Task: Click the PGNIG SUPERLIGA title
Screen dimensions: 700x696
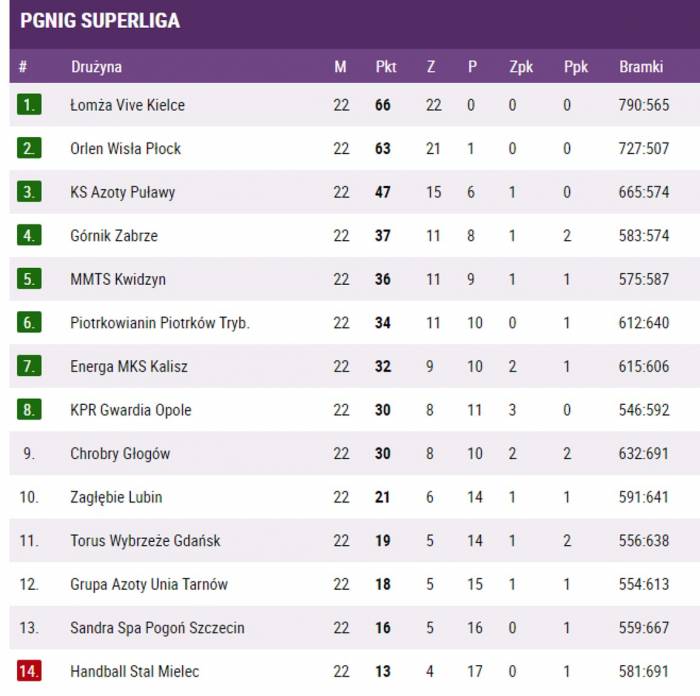Action: click(x=100, y=21)
